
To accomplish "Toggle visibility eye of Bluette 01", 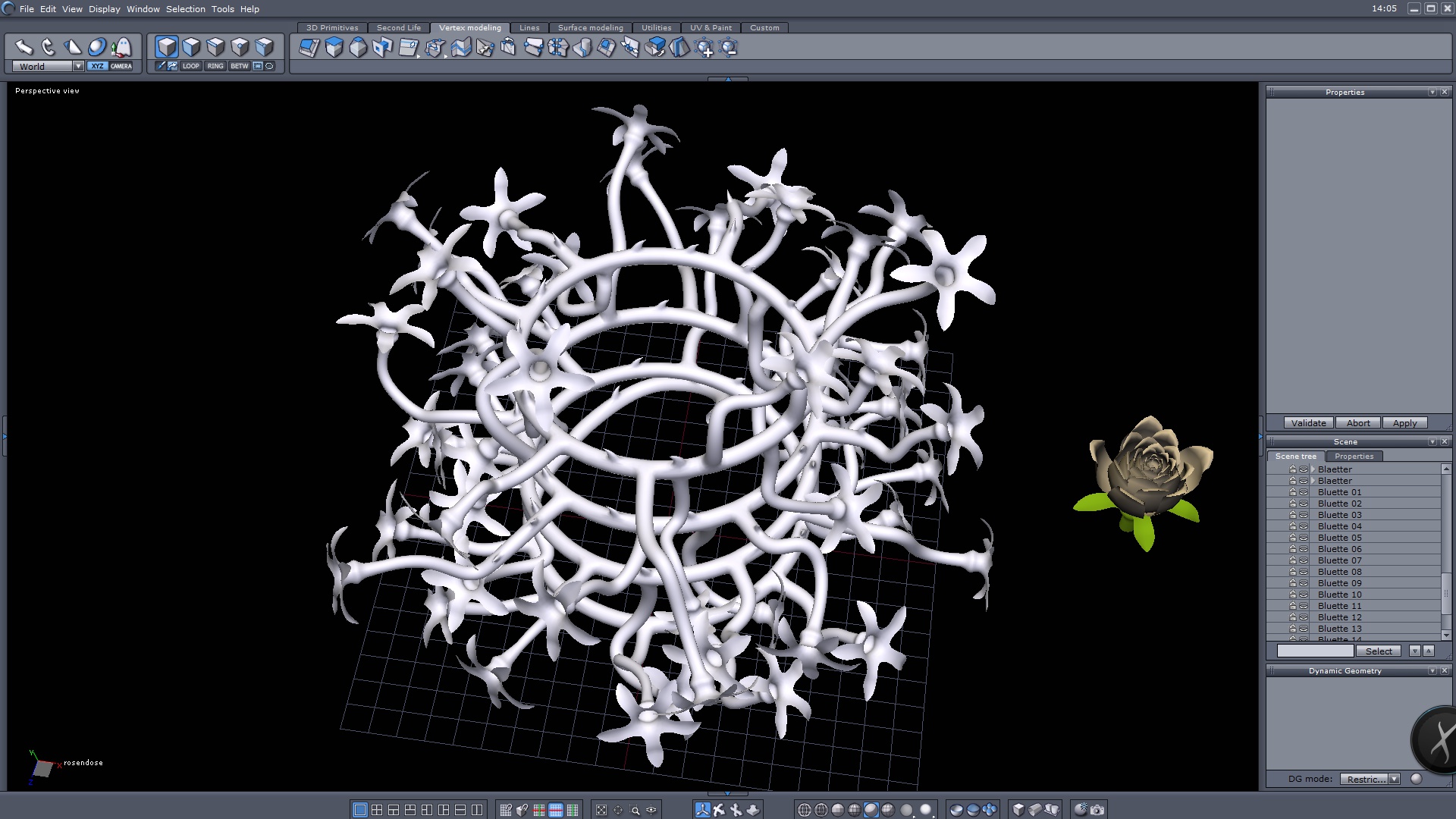I will click(1304, 492).
